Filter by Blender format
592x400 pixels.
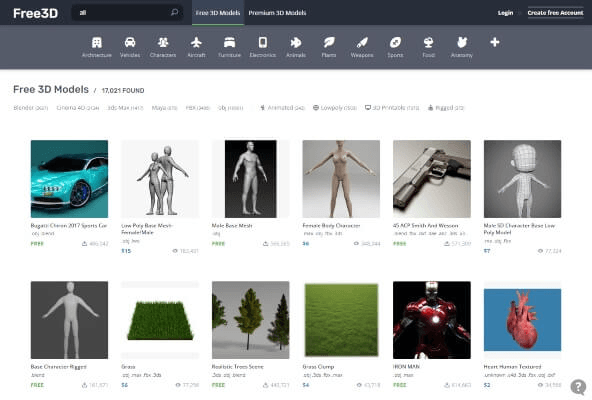(x=31, y=108)
